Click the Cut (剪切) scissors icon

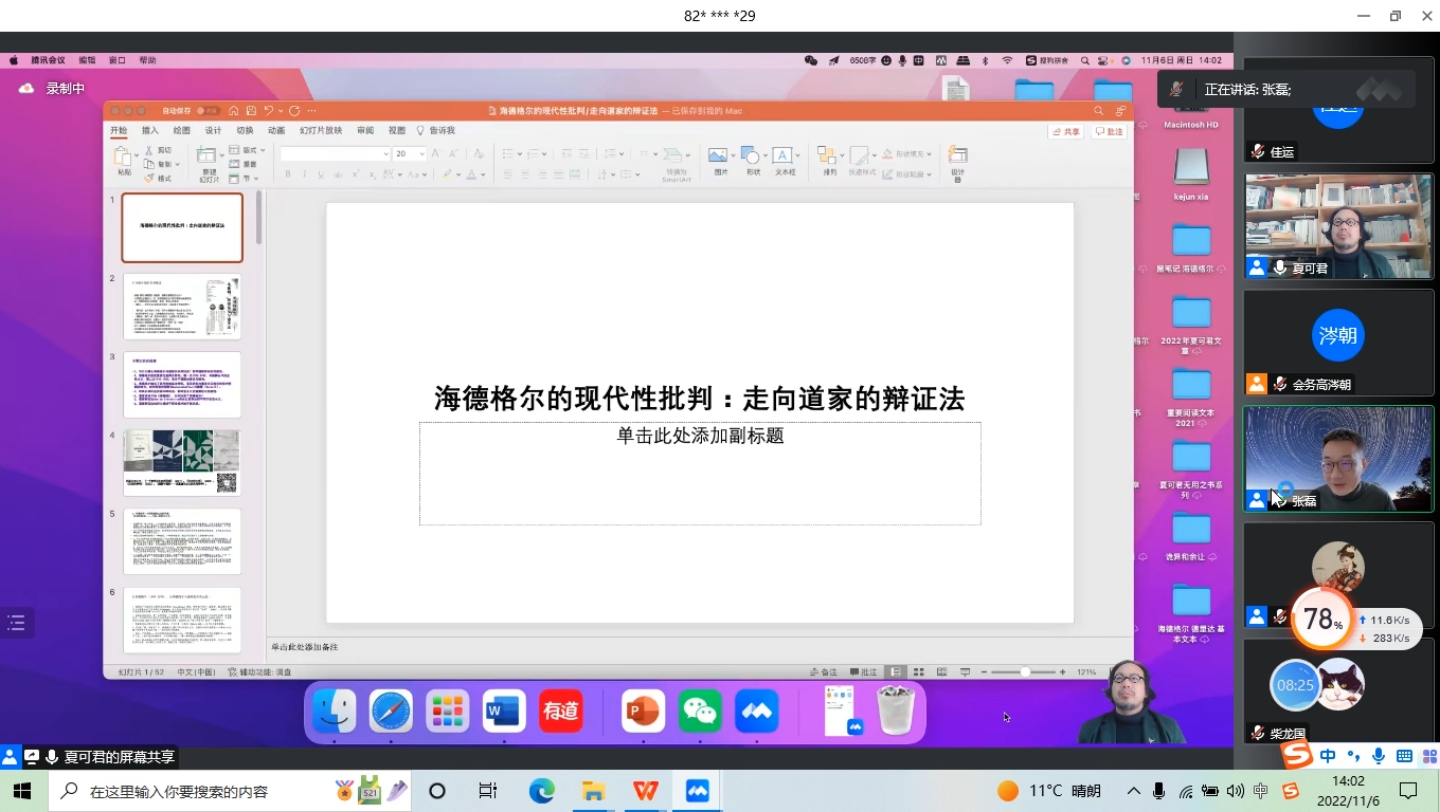(x=149, y=150)
